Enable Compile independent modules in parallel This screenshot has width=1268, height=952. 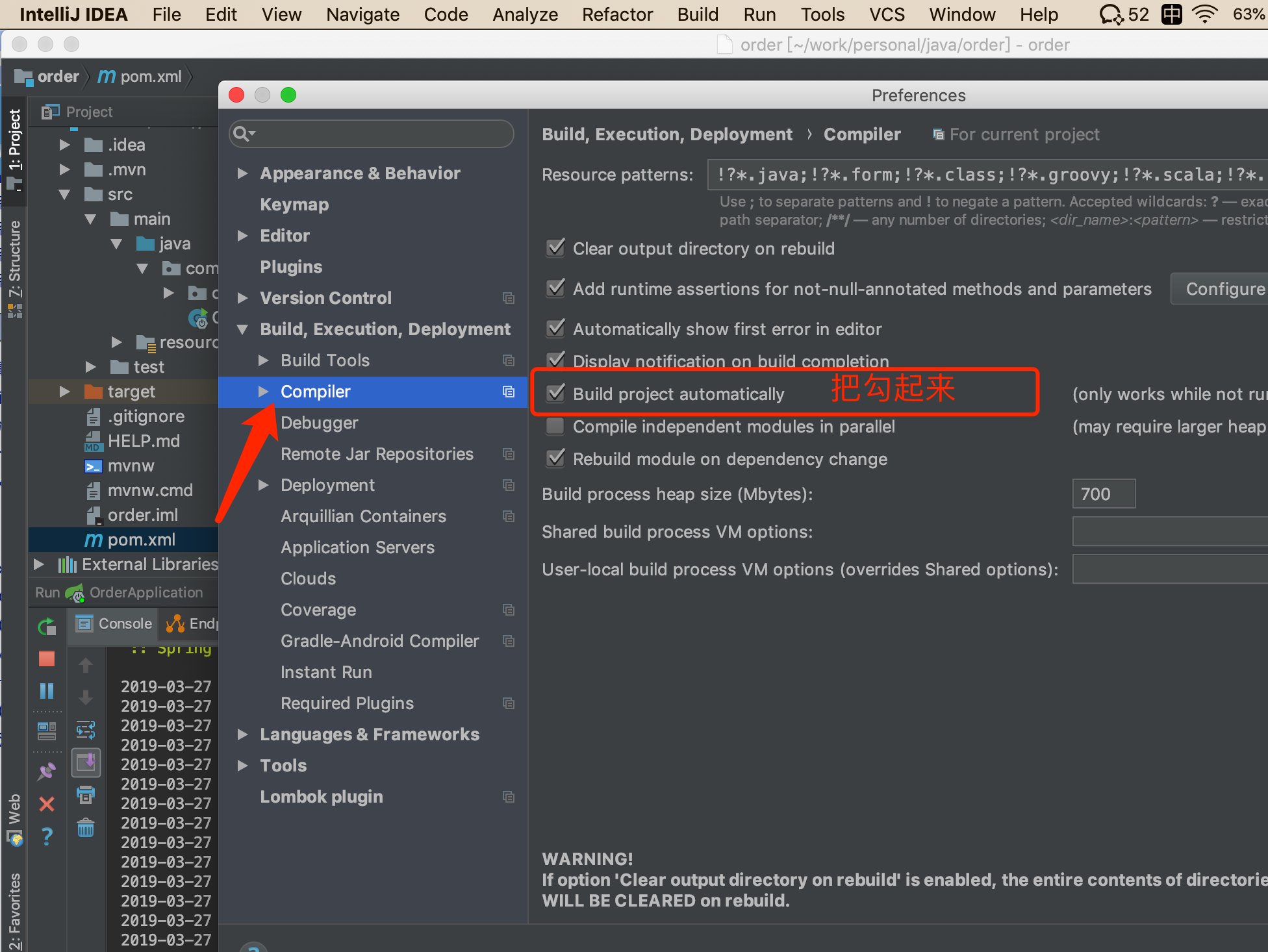pyautogui.click(x=555, y=426)
